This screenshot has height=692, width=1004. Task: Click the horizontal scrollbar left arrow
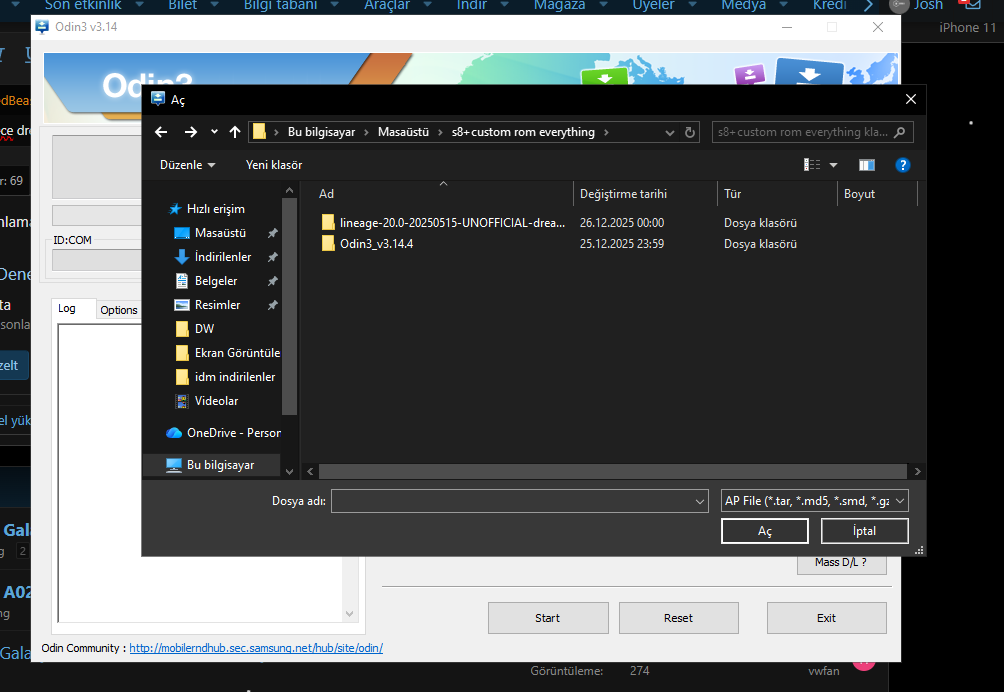pyautogui.click(x=311, y=471)
